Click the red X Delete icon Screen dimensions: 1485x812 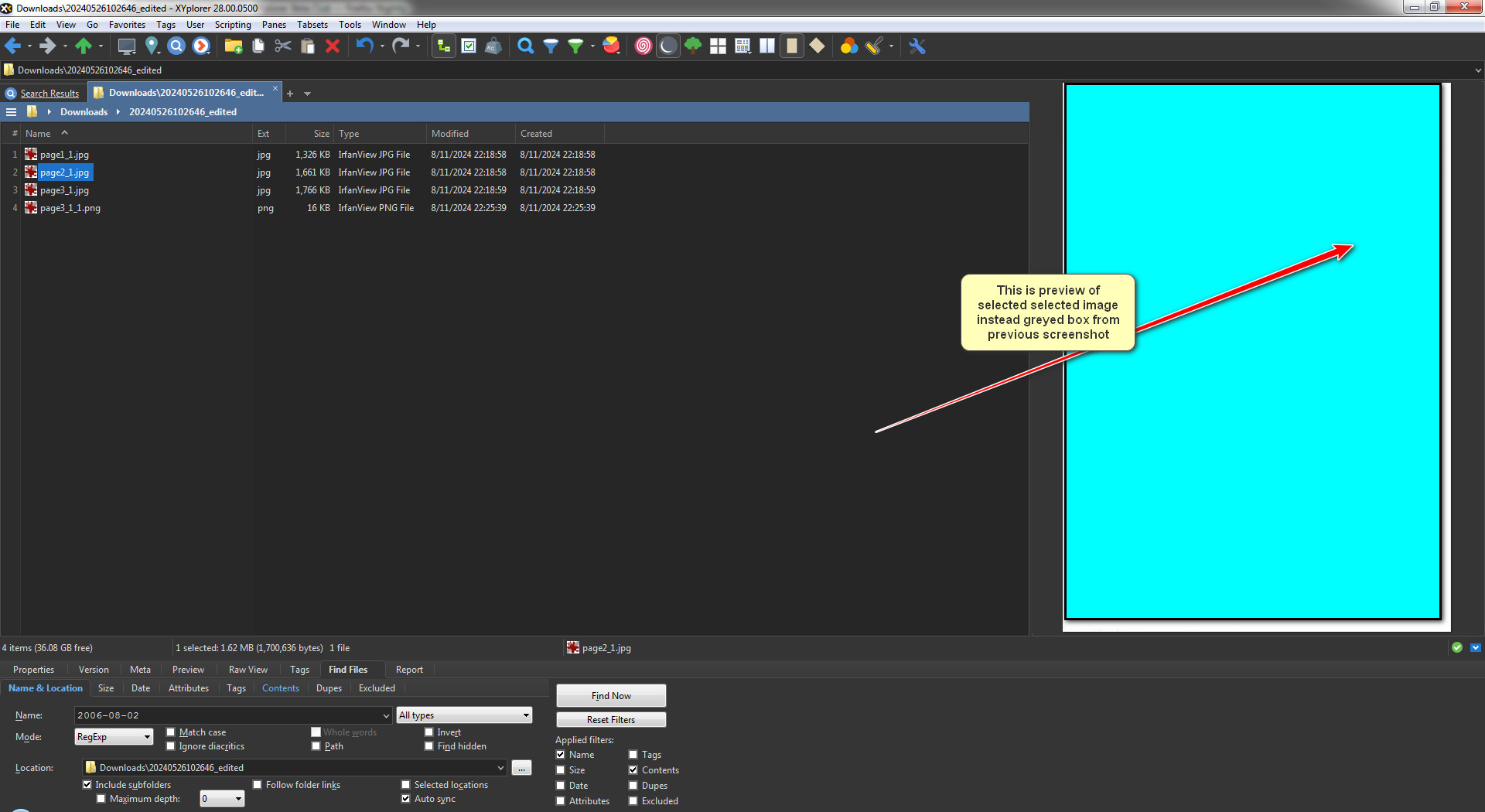[333, 46]
